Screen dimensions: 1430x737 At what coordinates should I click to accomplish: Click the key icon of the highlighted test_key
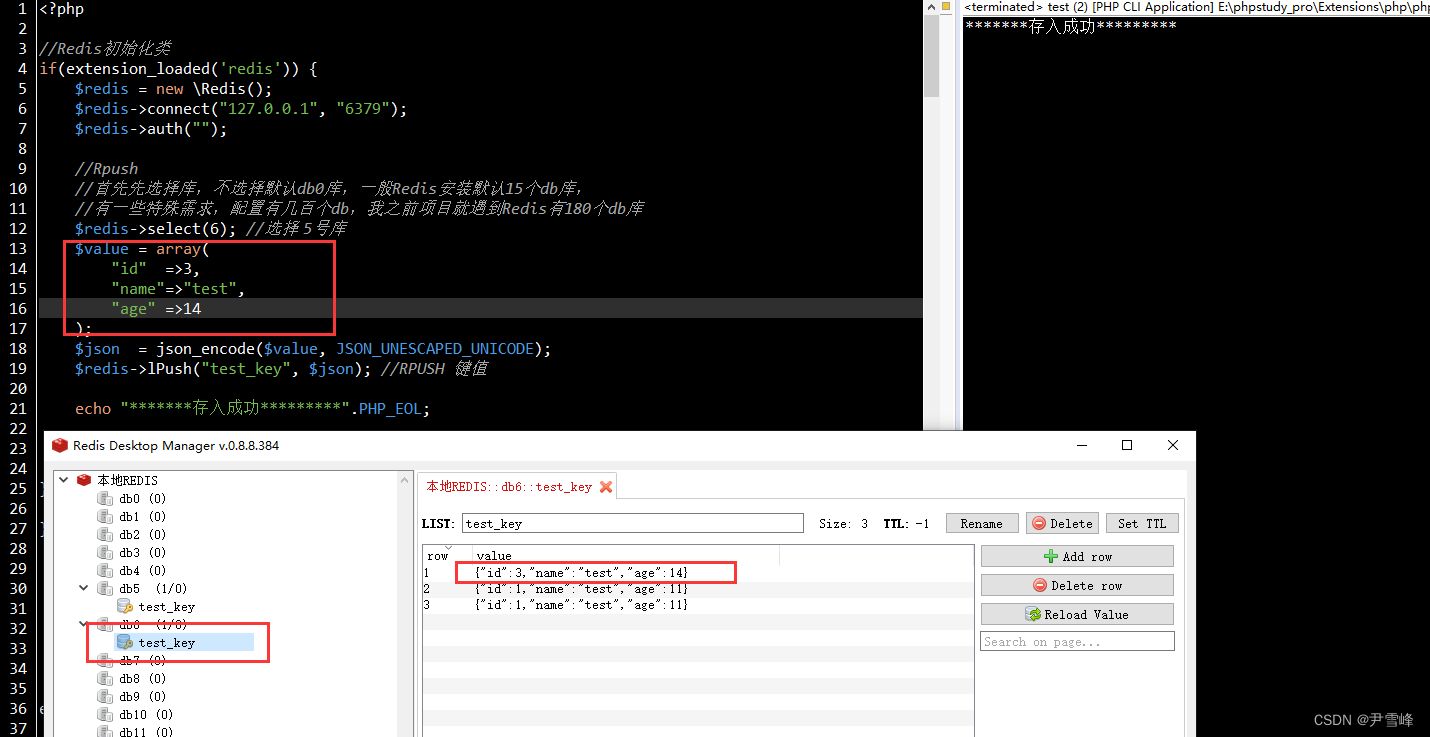[x=125, y=643]
